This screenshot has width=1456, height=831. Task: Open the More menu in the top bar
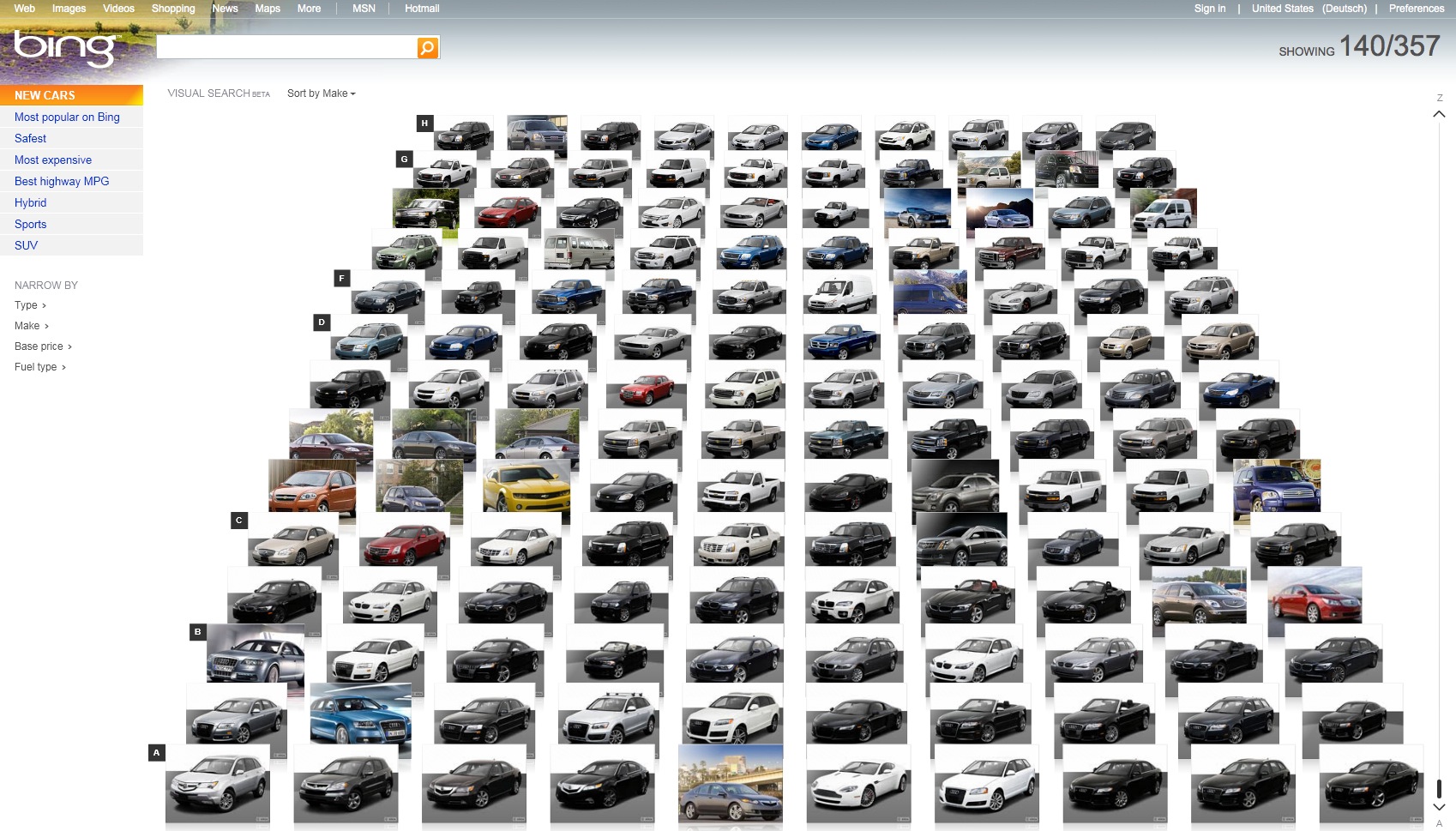coord(308,8)
